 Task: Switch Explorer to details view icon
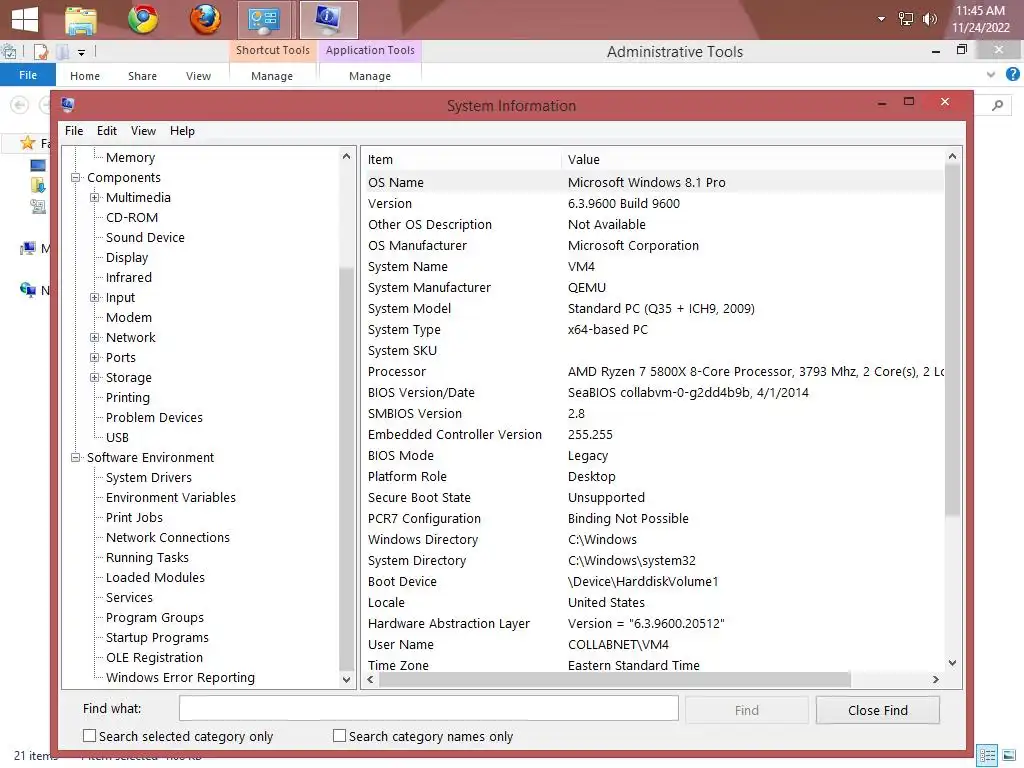987,756
